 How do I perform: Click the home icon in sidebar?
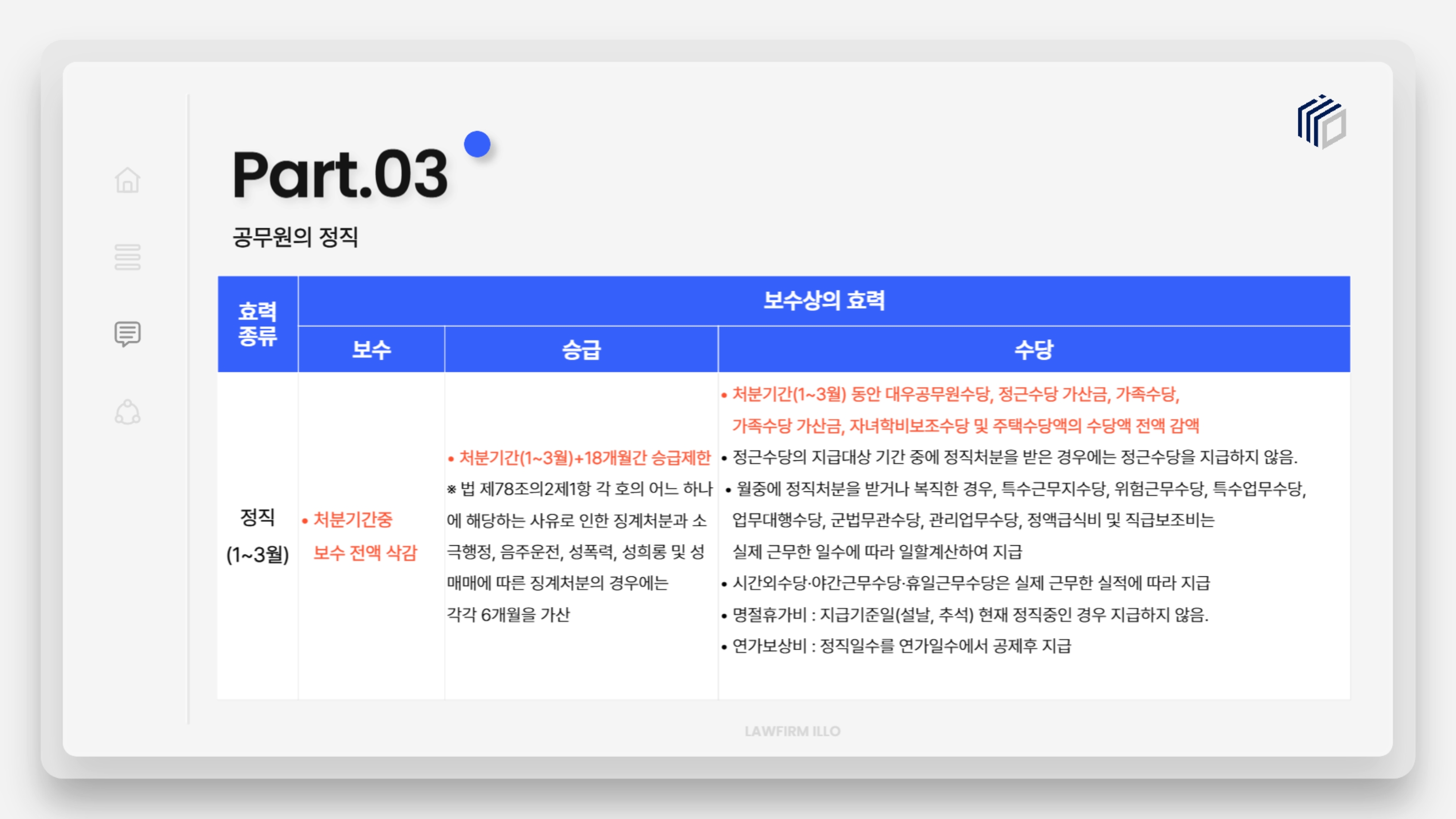(x=127, y=180)
